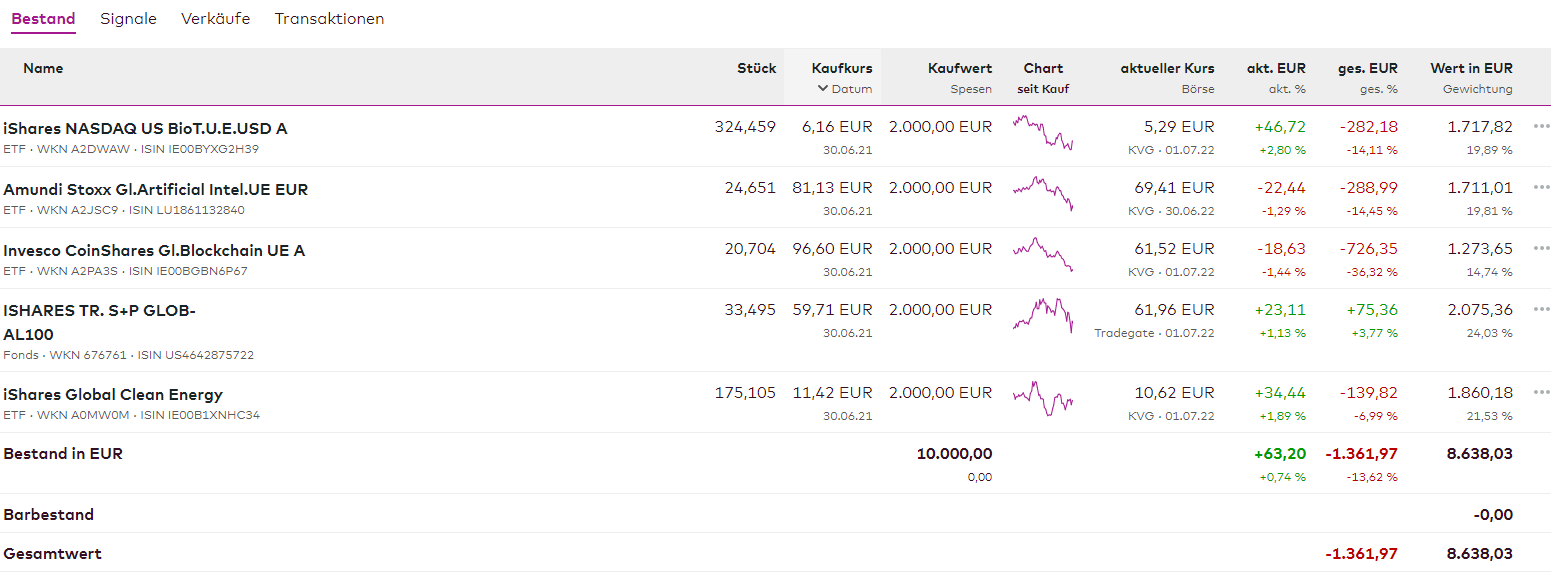Switch to the Verkäufe tab
Screen dimensions: 1551x579
tap(216, 19)
